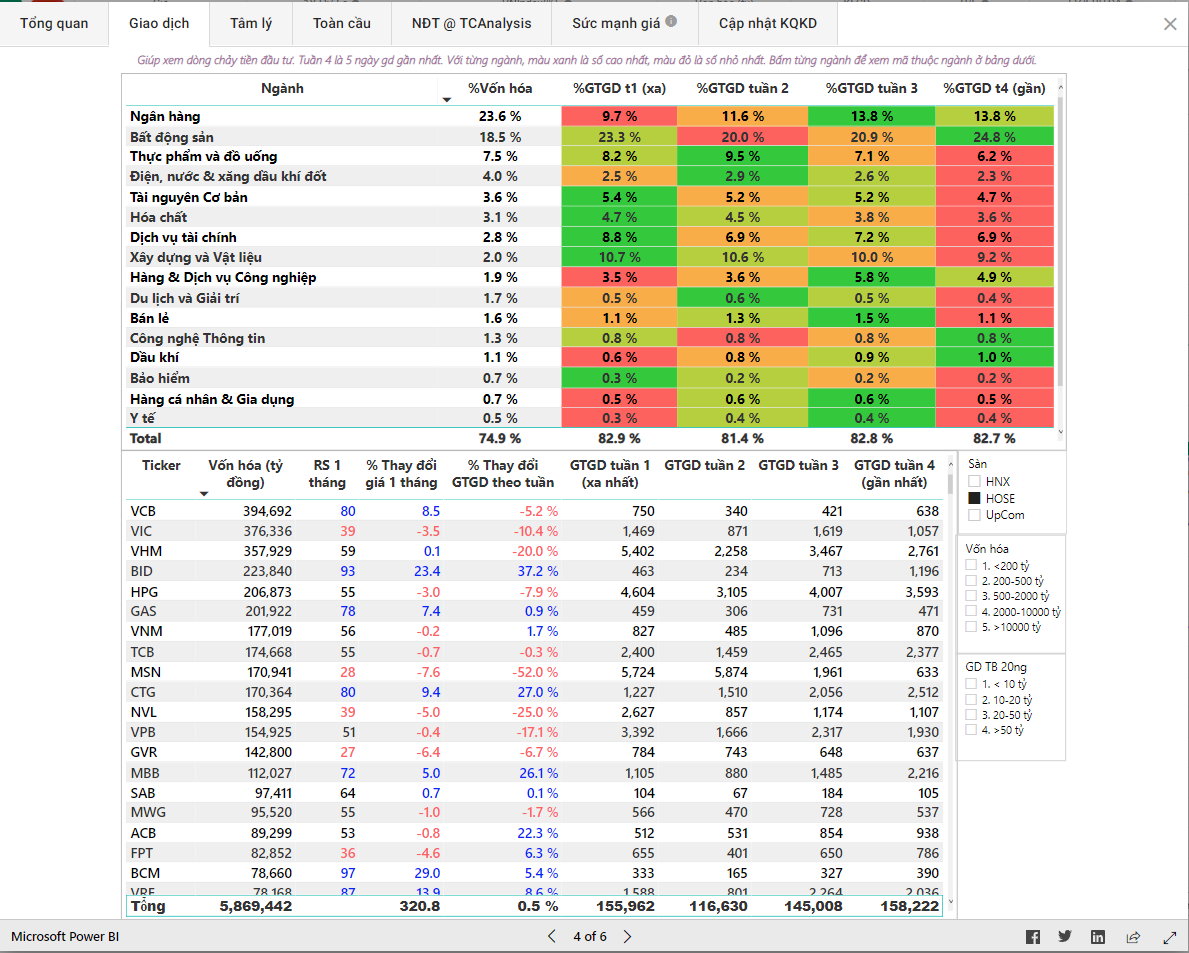This screenshot has width=1189, height=953.
Task: Click sort arrow under Ngành column header
Action: (447, 100)
